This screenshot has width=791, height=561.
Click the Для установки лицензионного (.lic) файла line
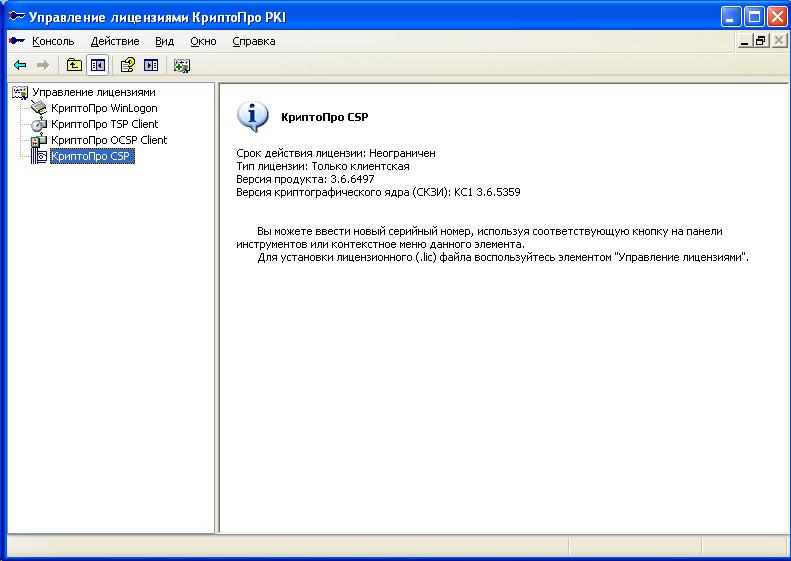pos(503,257)
